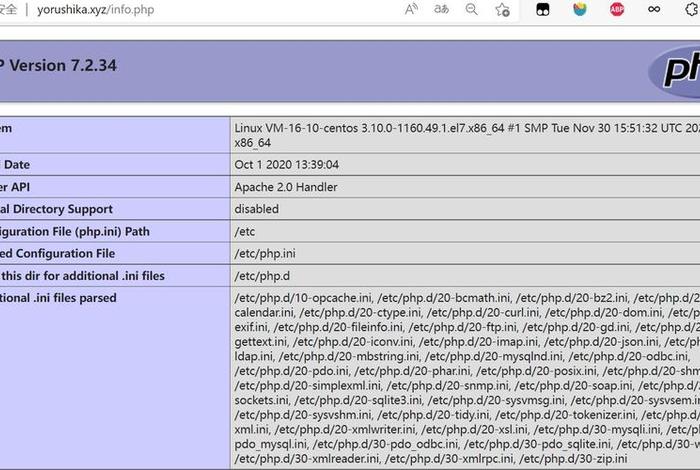
Task: Click the zoom magnifier icon in address bar
Action: (x=471, y=9)
